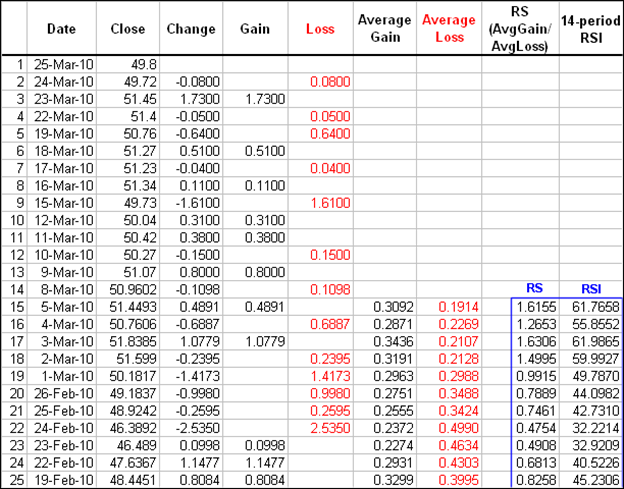Click date cell 18-Mar-10

tap(64, 151)
